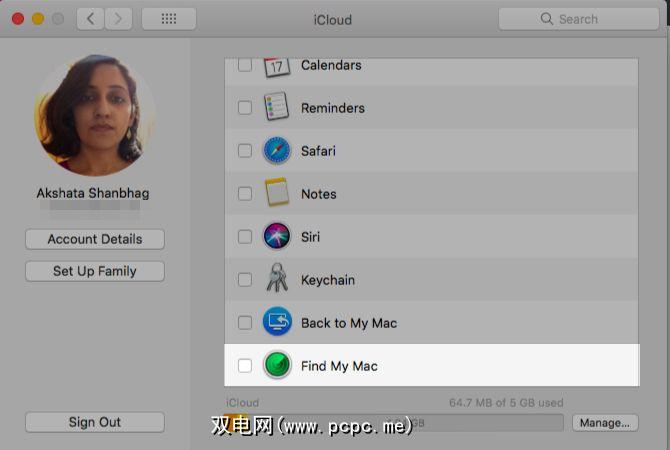Click the Akshata Shanbhag name text
Image resolution: width=670 pixels, height=450 pixels.
(x=93, y=193)
